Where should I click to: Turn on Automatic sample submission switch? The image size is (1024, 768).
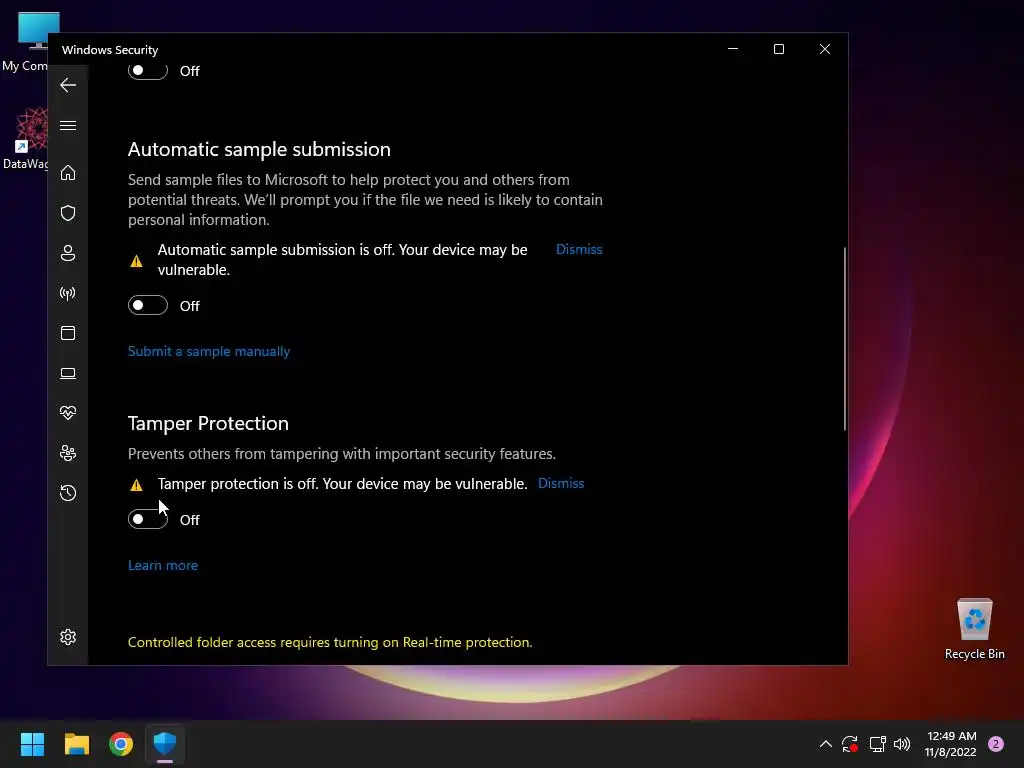pyautogui.click(x=148, y=305)
